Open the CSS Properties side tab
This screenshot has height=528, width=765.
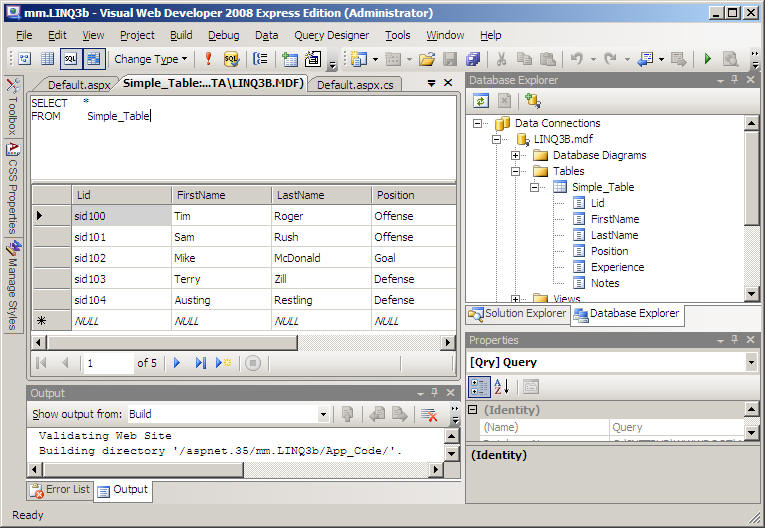(13, 188)
